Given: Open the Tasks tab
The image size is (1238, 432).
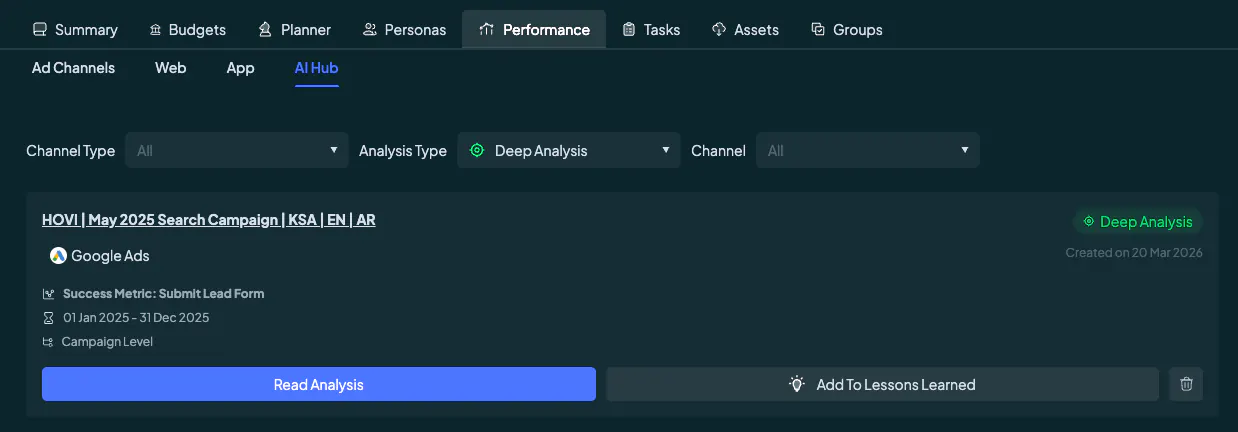Looking at the screenshot, I should point(651,30).
